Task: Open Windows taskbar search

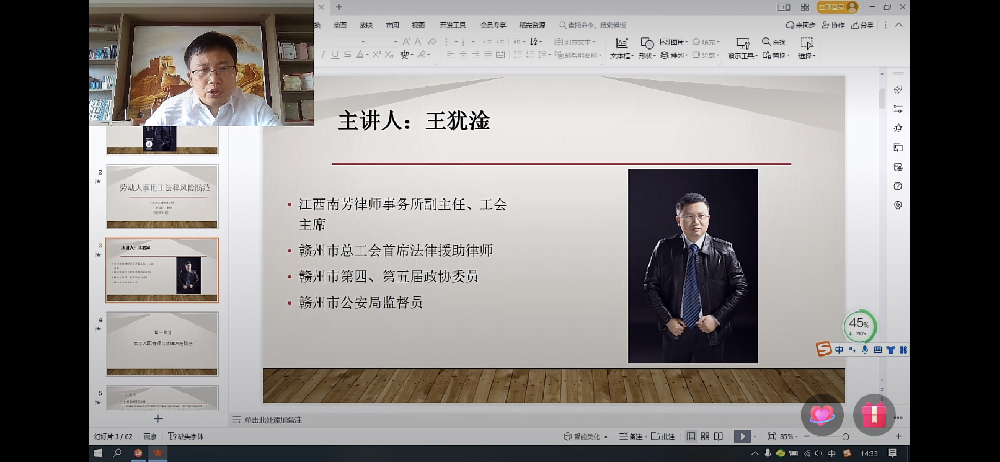Action: [117, 453]
